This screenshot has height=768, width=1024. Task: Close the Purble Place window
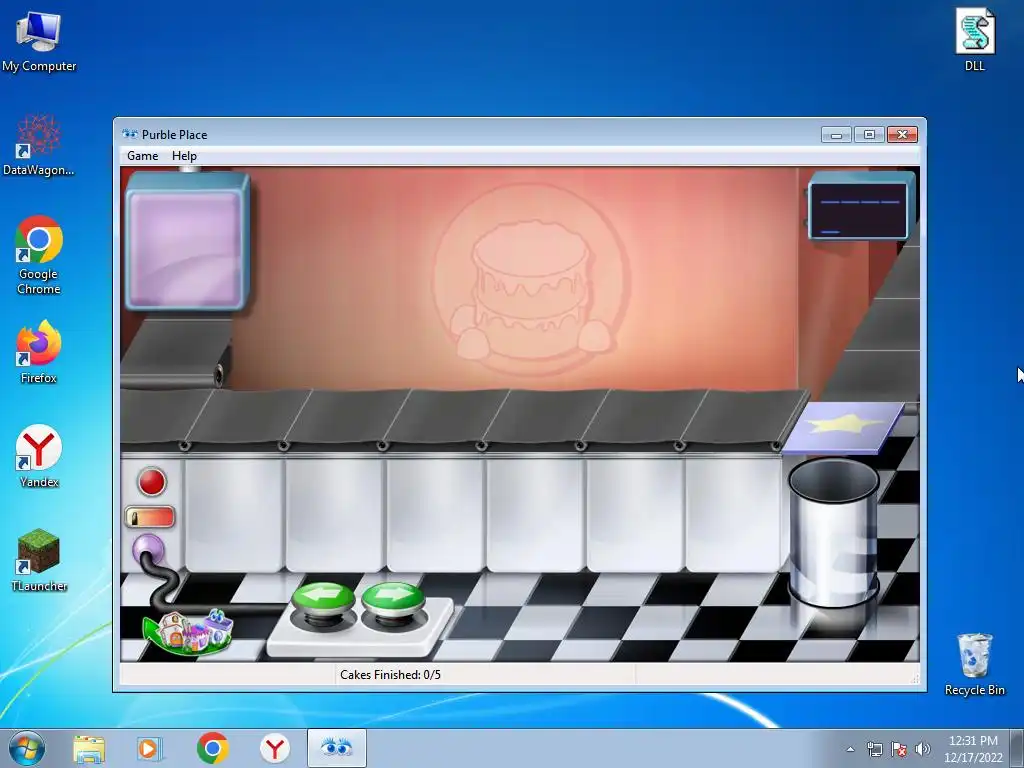click(x=902, y=135)
